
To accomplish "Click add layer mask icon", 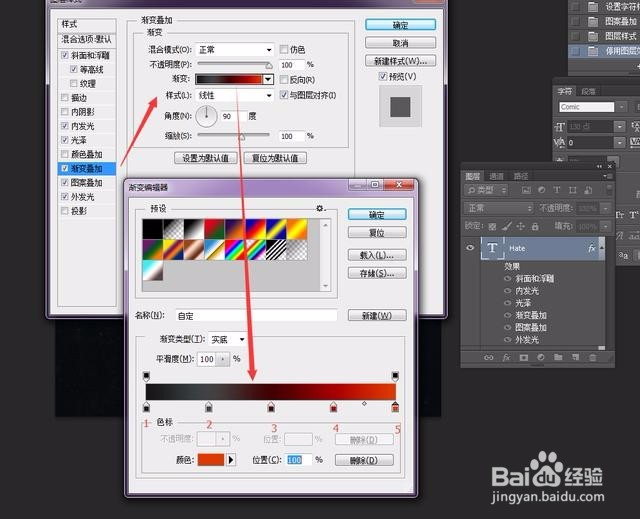I will [524, 357].
